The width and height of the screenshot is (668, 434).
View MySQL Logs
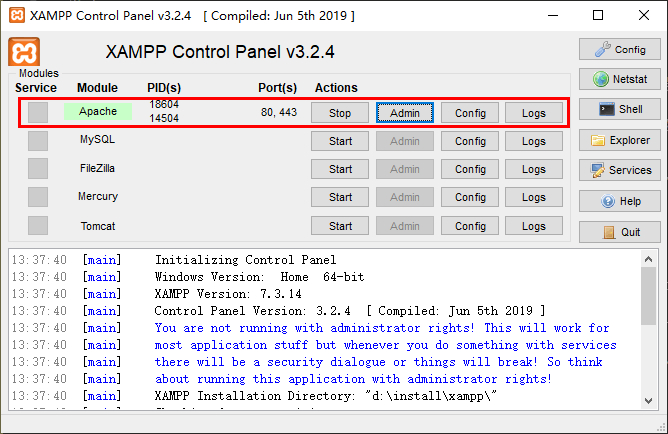click(x=534, y=141)
